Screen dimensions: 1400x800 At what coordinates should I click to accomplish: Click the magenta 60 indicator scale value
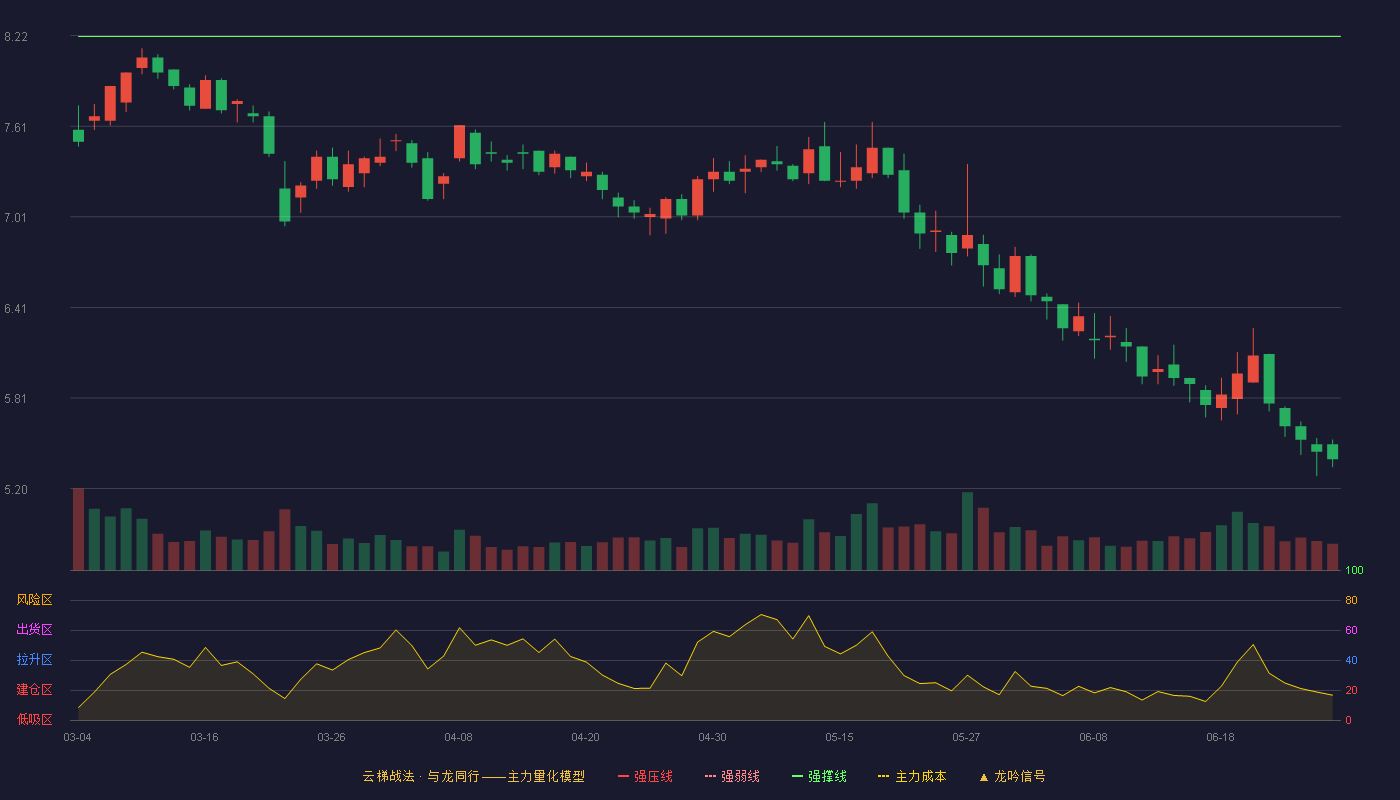1351,631
